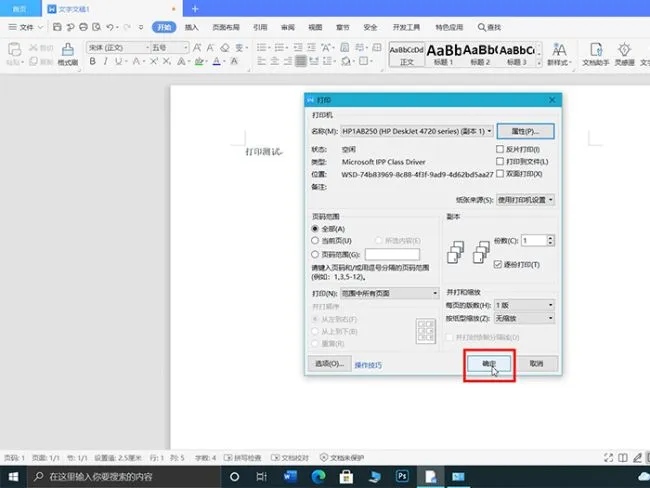The image size is (650, 488).
Task: Open Print Preview from quick toolbar
Action: click(96, 27)
